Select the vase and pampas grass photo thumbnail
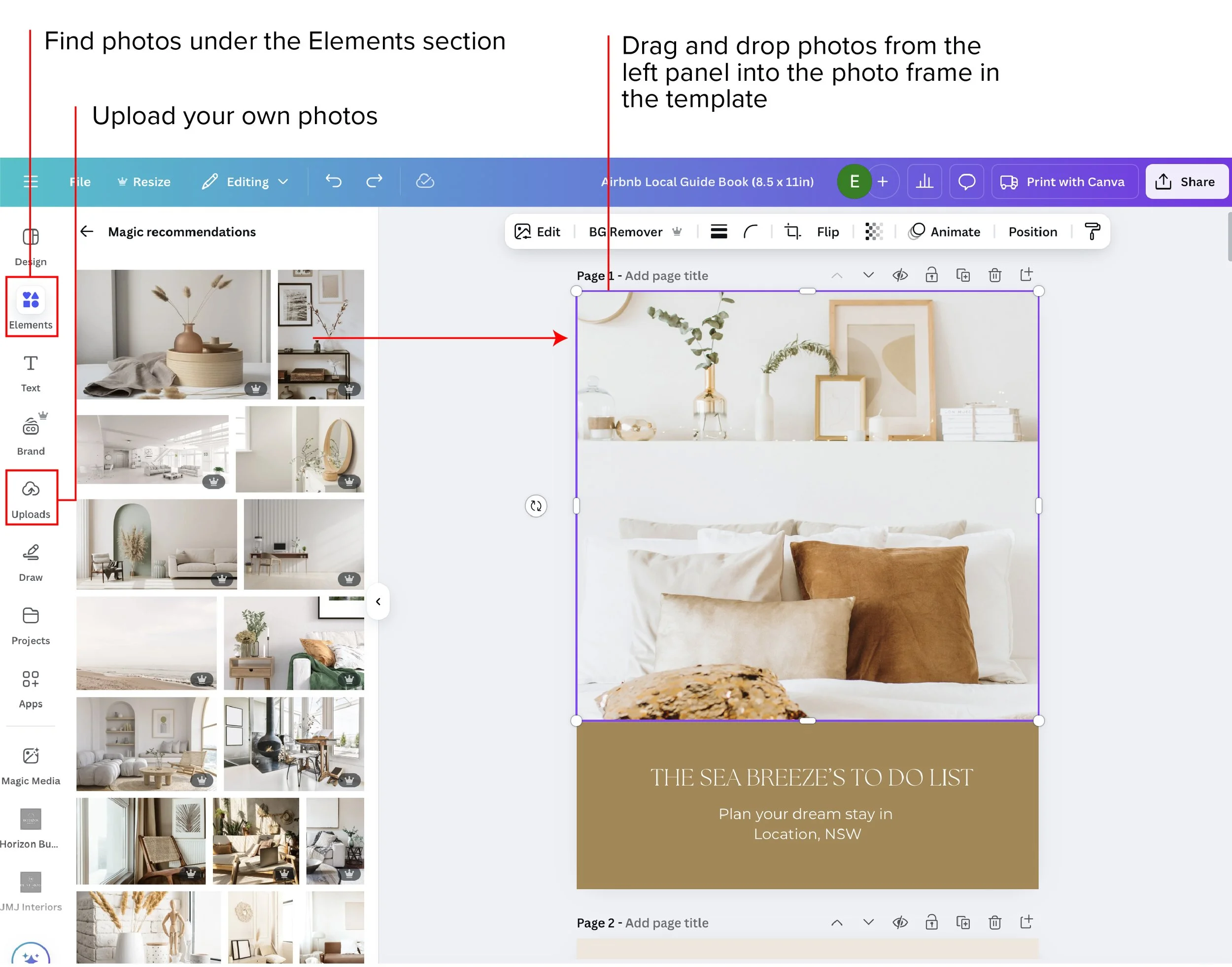Screen dimensions: 1232x967 pyautogui.click(x=173, y=334)
